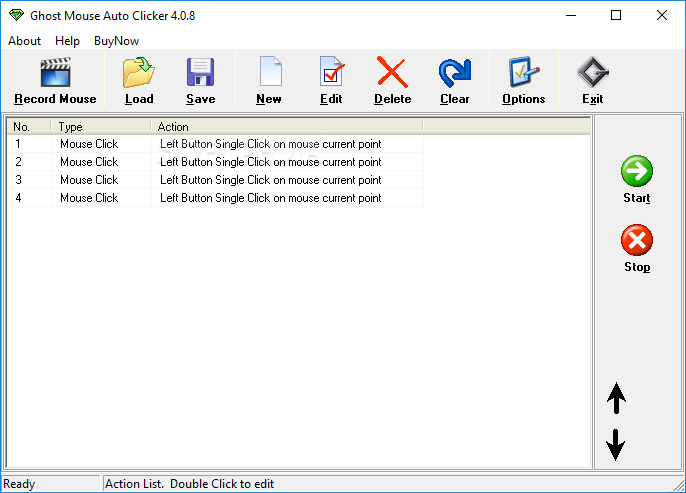Delete the selected action with red X

(392, 72)
